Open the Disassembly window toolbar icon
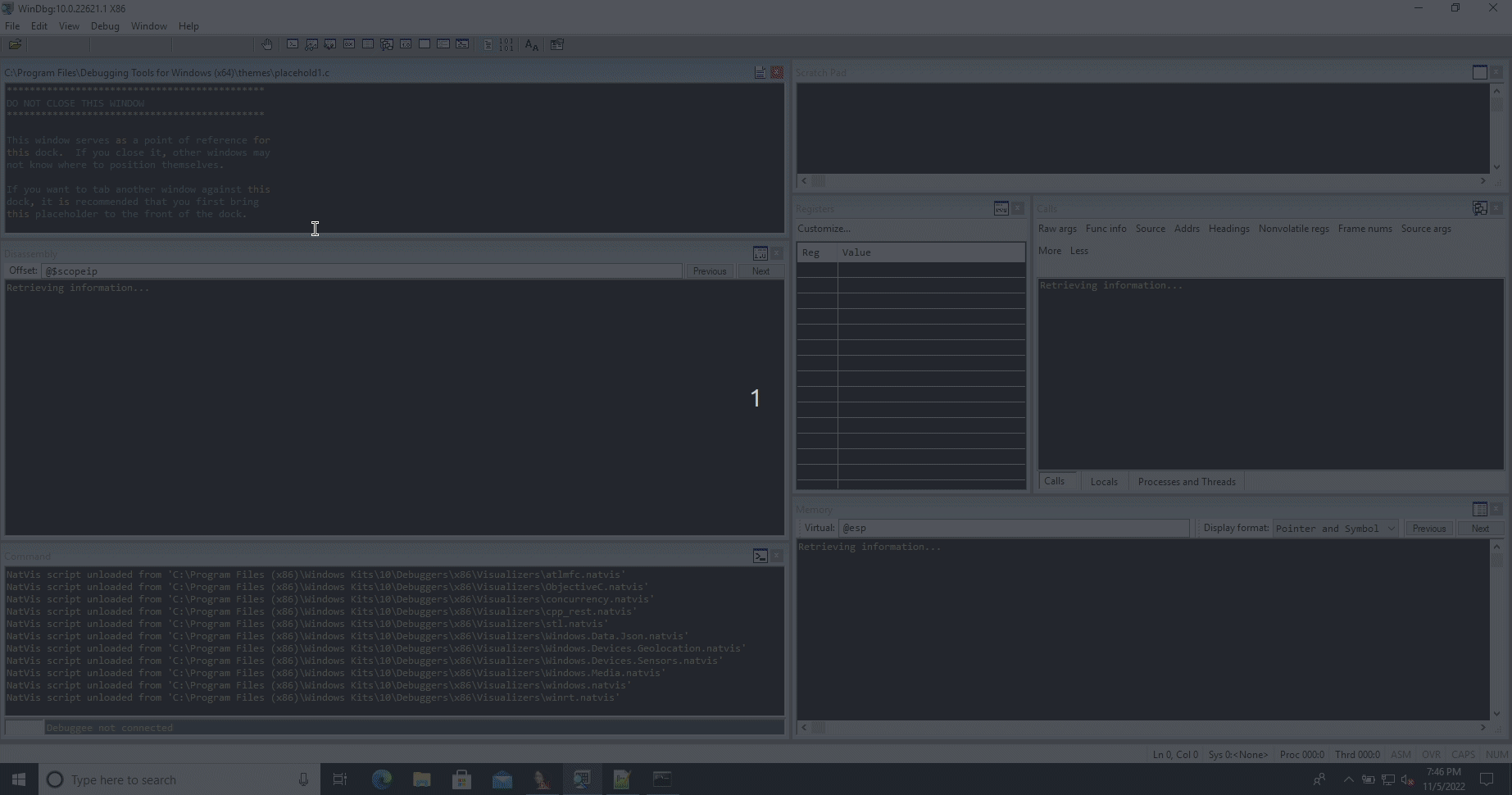The width and height of the screenshot is (1512, 795). [406, 45]
